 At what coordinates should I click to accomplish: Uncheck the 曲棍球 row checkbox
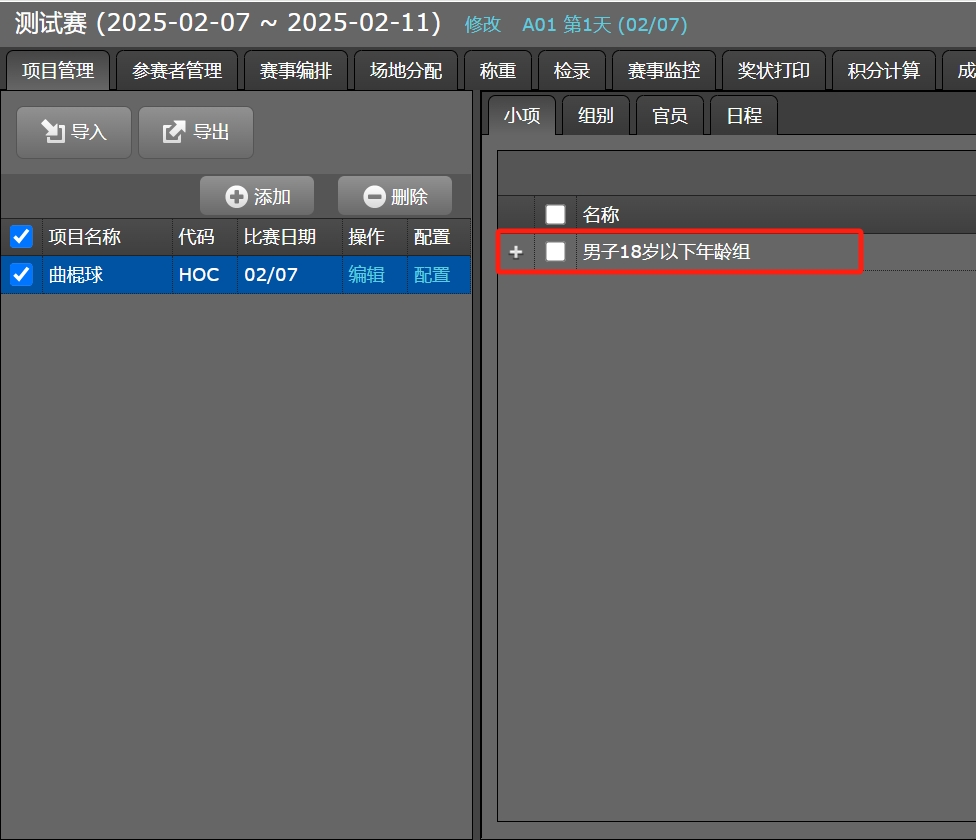21,274
